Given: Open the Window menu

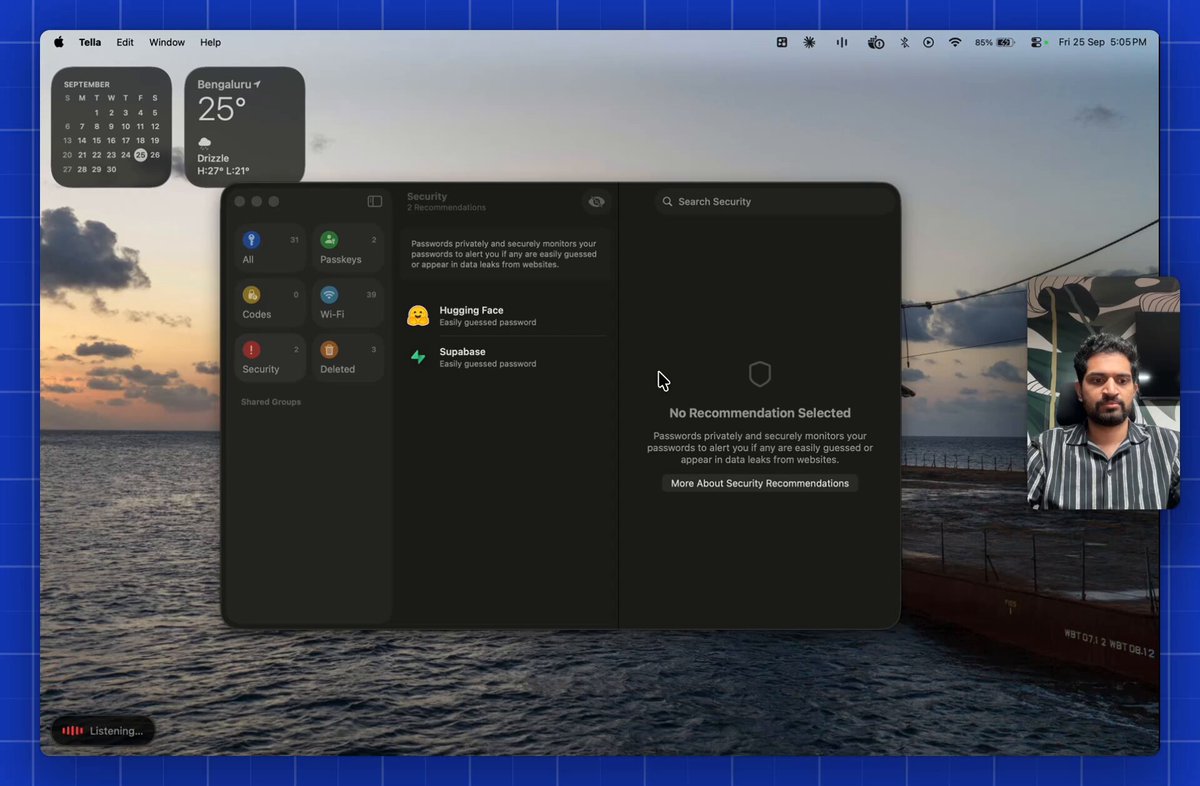Looking at the screenshot, I should [167, 42].
